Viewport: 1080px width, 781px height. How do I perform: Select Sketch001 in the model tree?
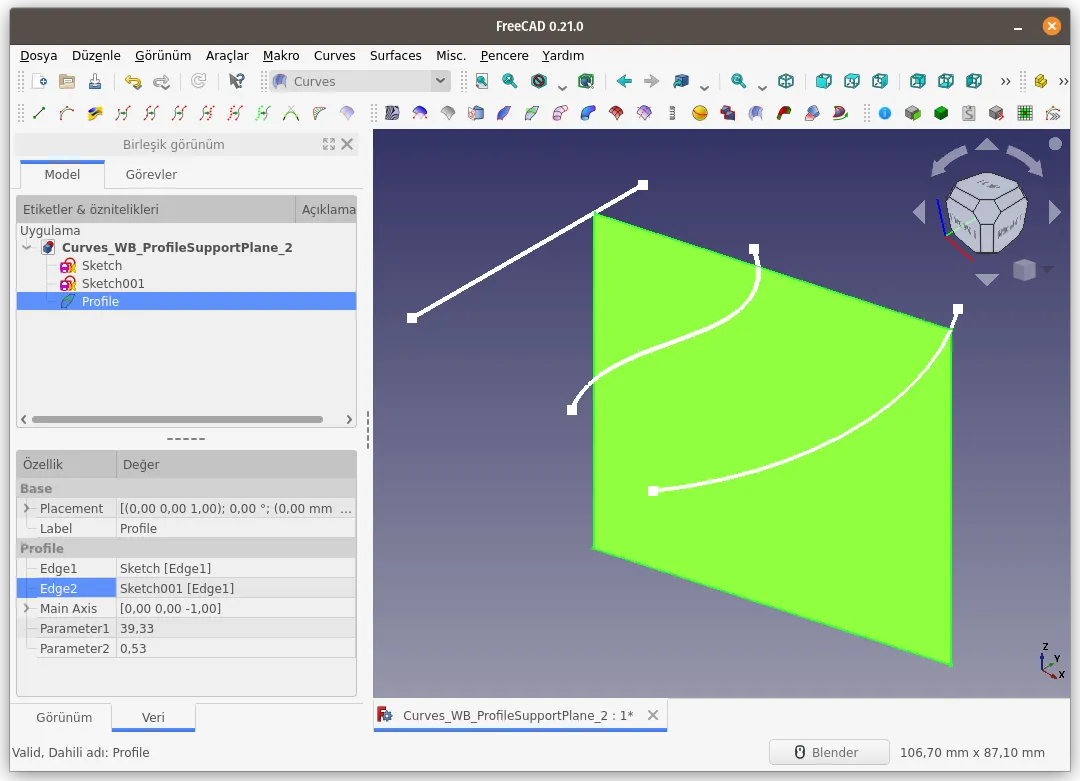113,284
